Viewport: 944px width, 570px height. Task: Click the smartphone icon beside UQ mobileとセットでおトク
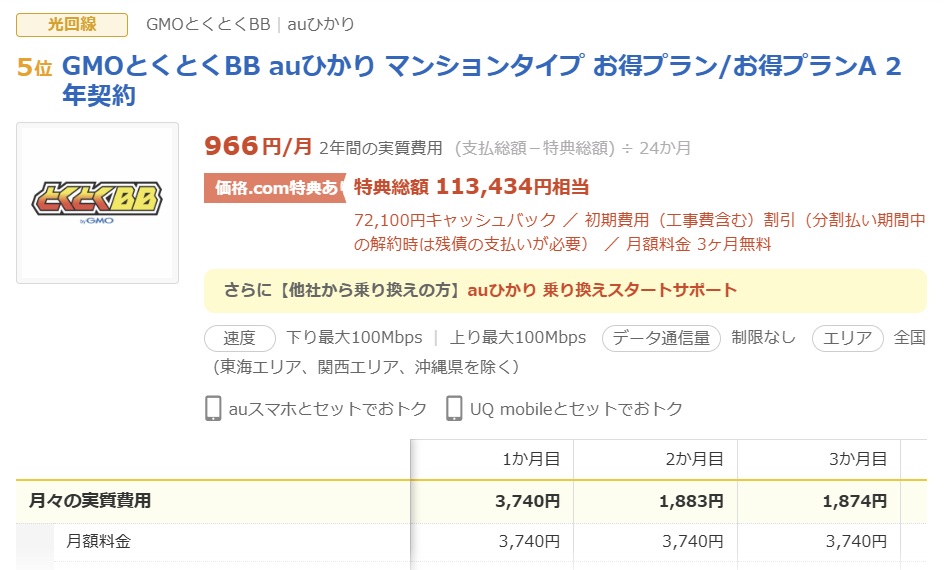pyautogui.click(x=455, y=408)
